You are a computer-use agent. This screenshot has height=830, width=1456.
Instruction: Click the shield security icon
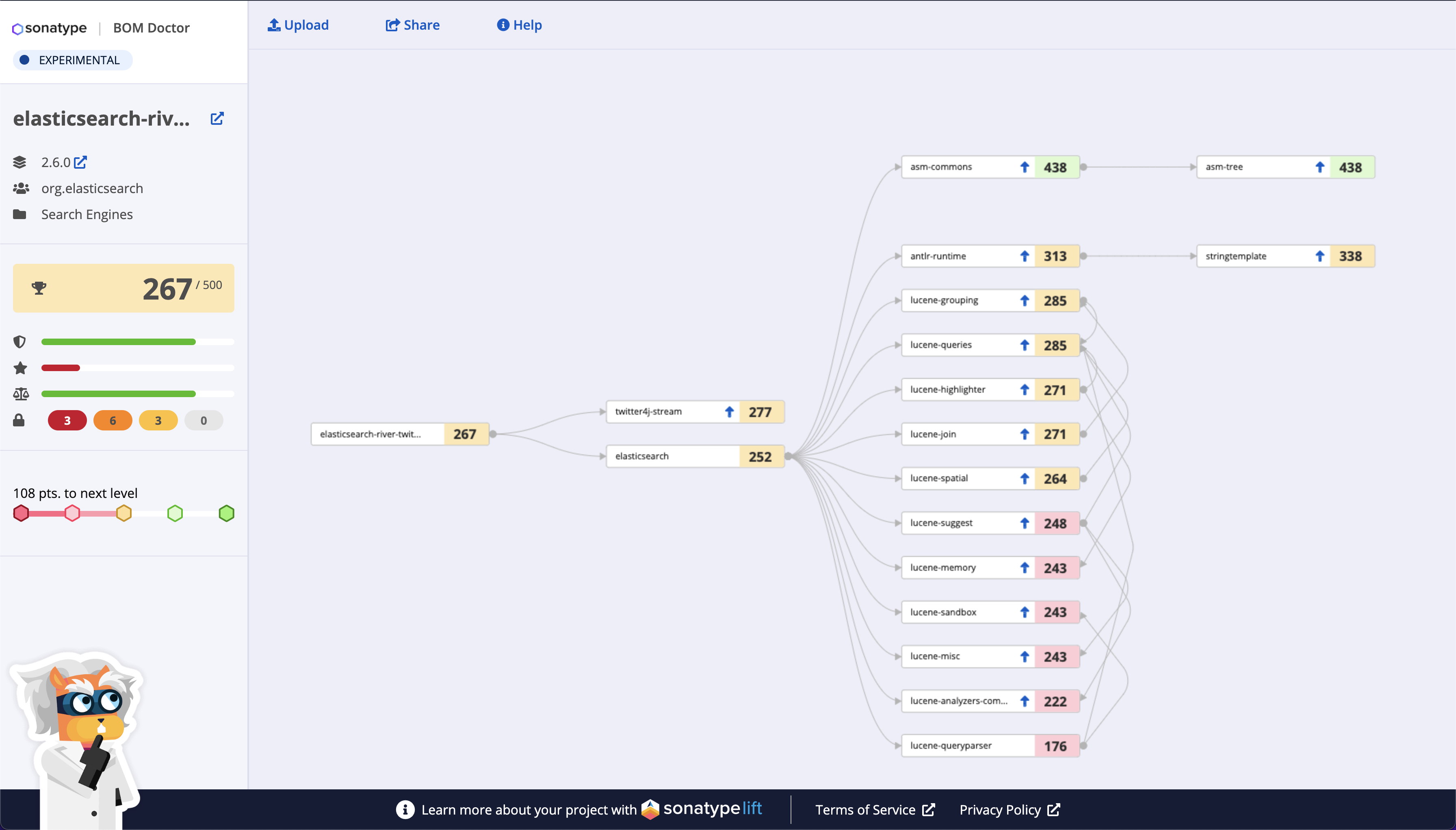coord(19,342)
